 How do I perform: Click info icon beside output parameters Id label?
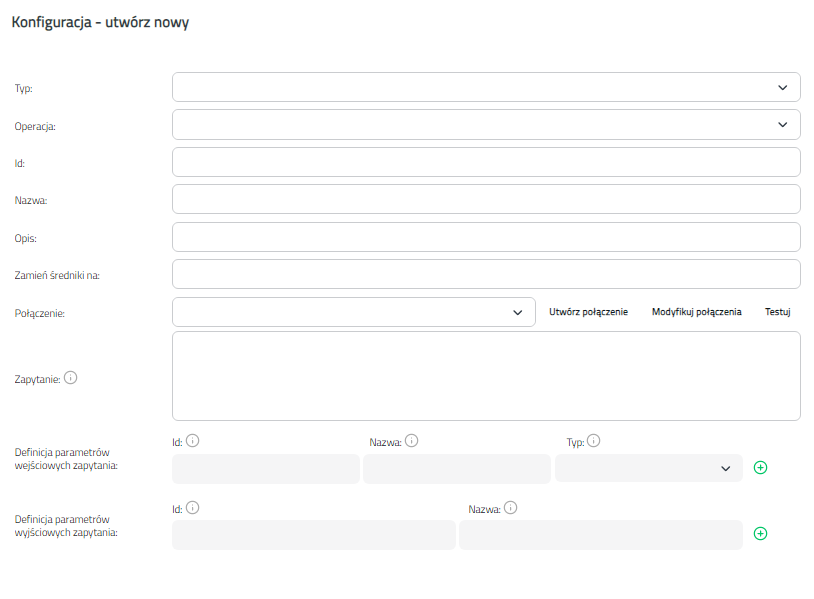coord(193,508)
